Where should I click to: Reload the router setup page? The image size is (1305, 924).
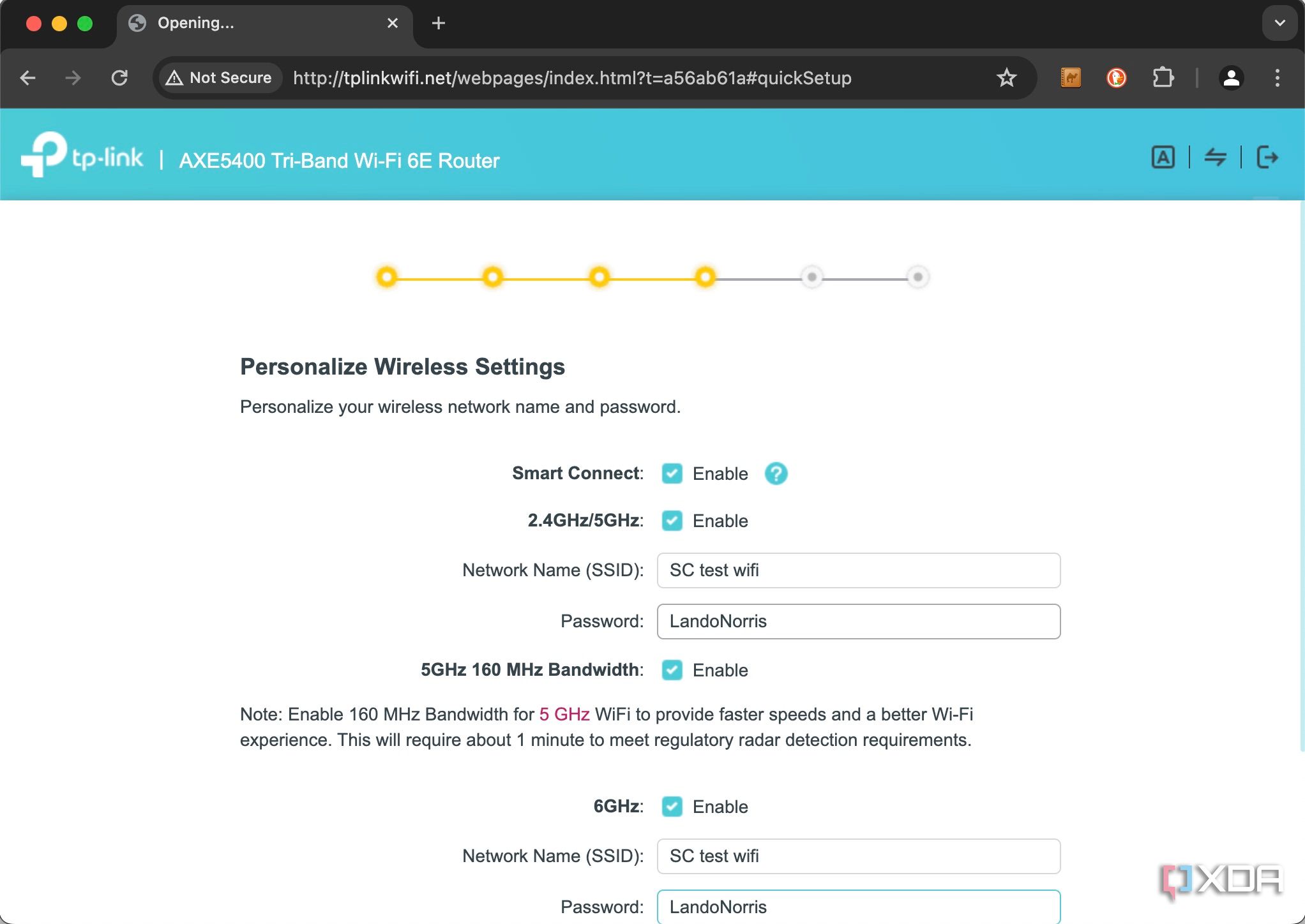click(x=119, y=78)
